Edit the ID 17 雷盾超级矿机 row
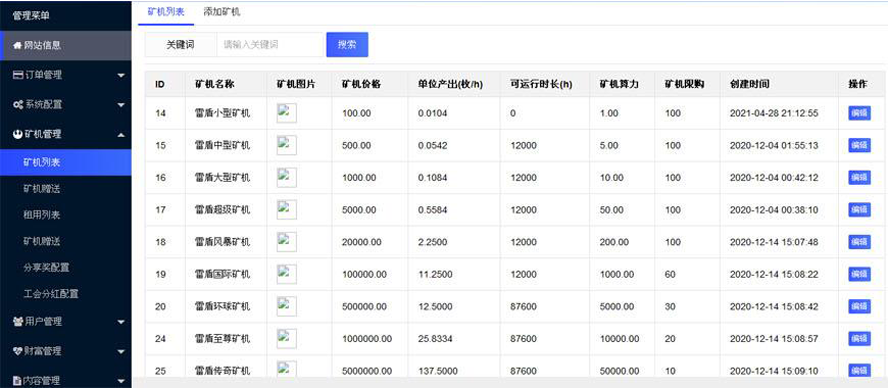This screenshot has height=388, width=888. [x=859, y=210]
